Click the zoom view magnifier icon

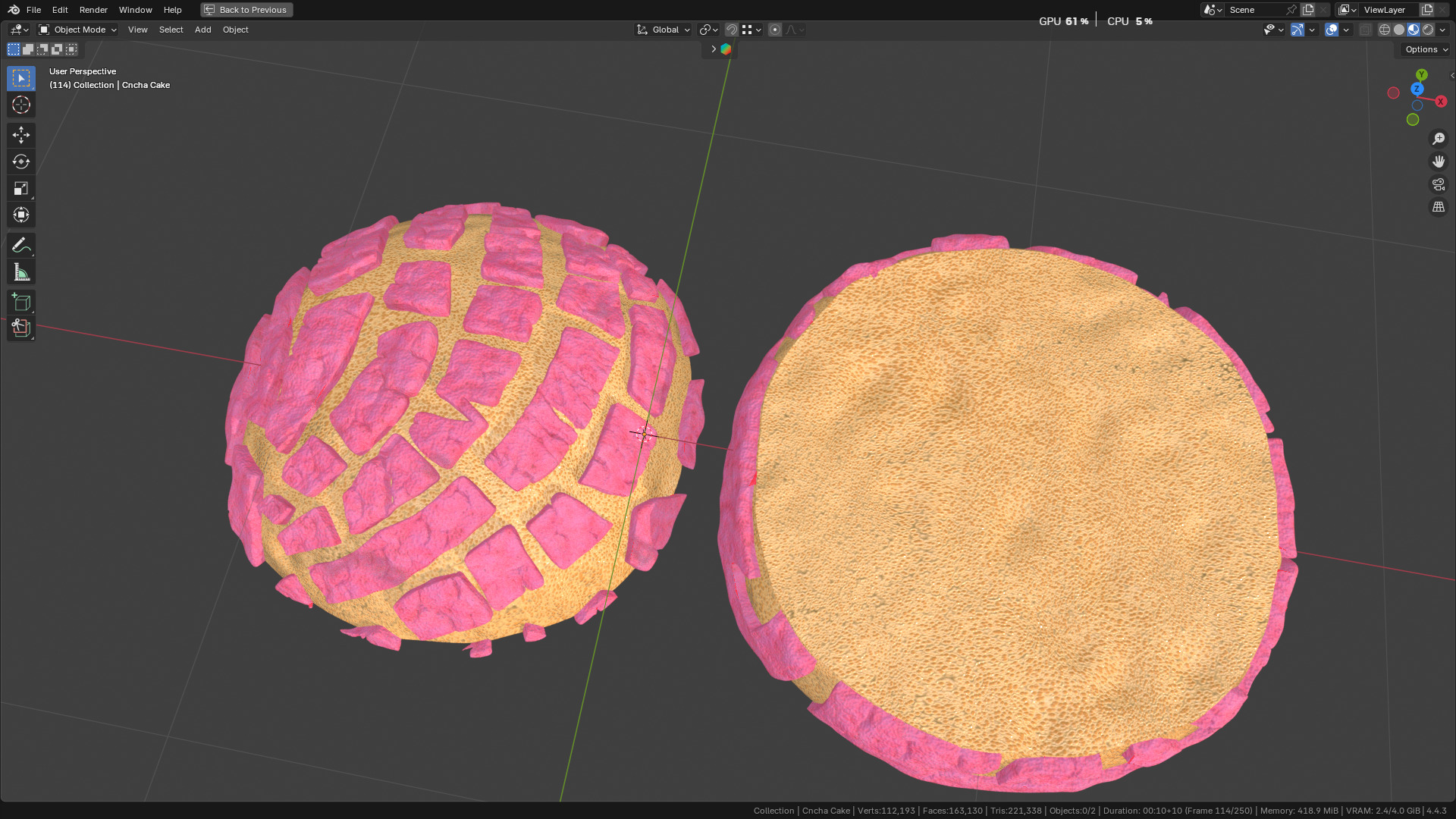[x=1439, y=139]
